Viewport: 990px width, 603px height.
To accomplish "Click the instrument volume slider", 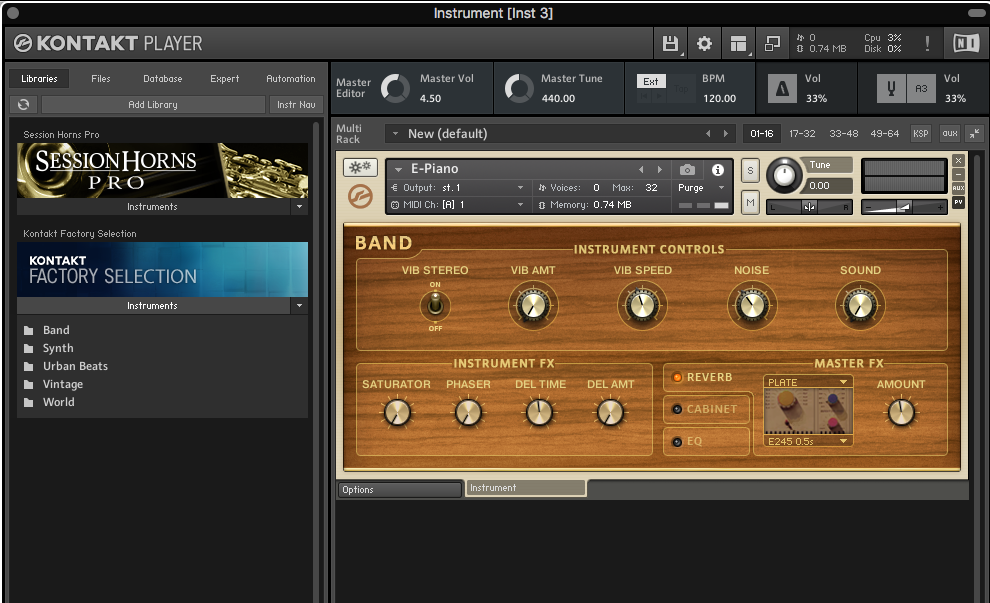I will [904, 206].
